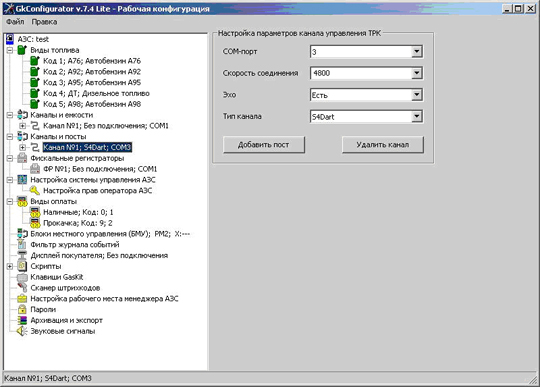Click the Удалить канал button
Screen dimensions: 540x387
click(383, 145)
